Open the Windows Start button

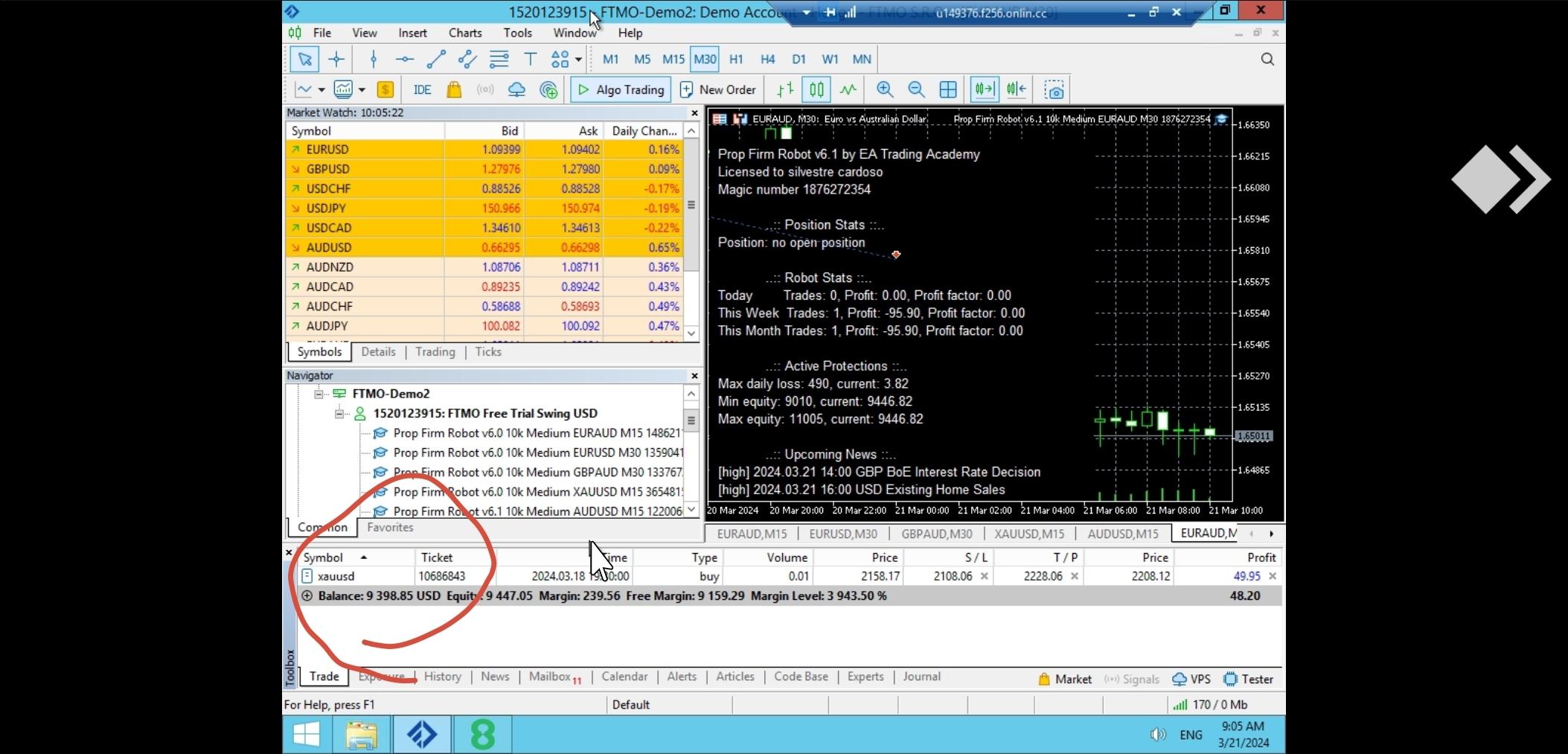(x=307, y=735)
